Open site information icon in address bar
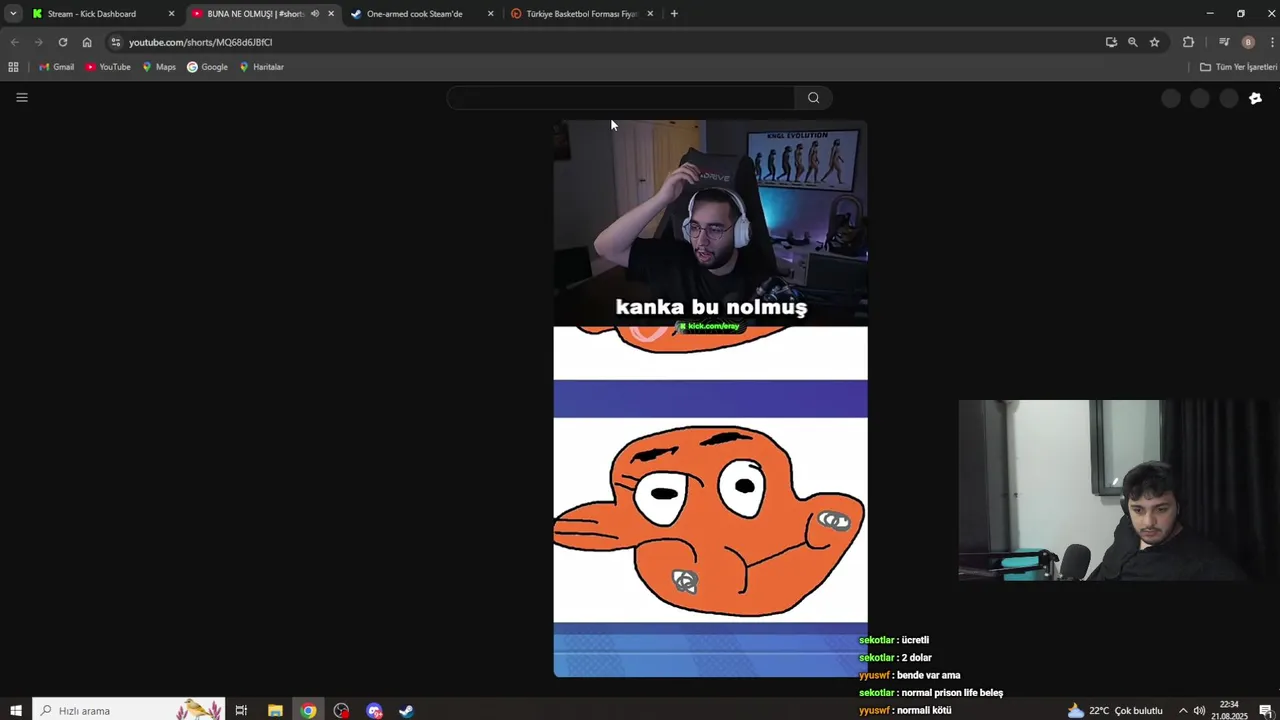 point(116,42)
